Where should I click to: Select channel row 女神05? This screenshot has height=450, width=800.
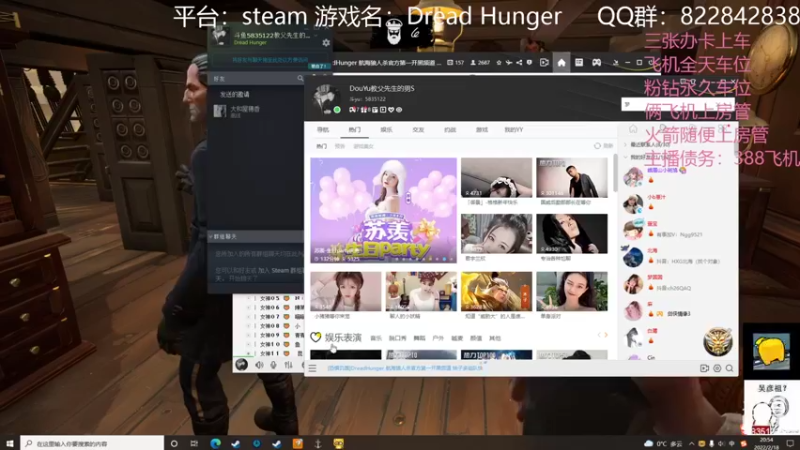[270, 298]
